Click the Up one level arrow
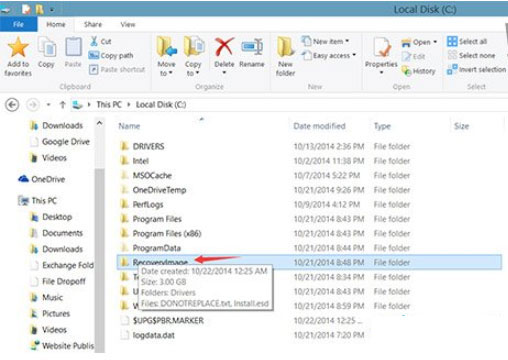 pos(62,105)
